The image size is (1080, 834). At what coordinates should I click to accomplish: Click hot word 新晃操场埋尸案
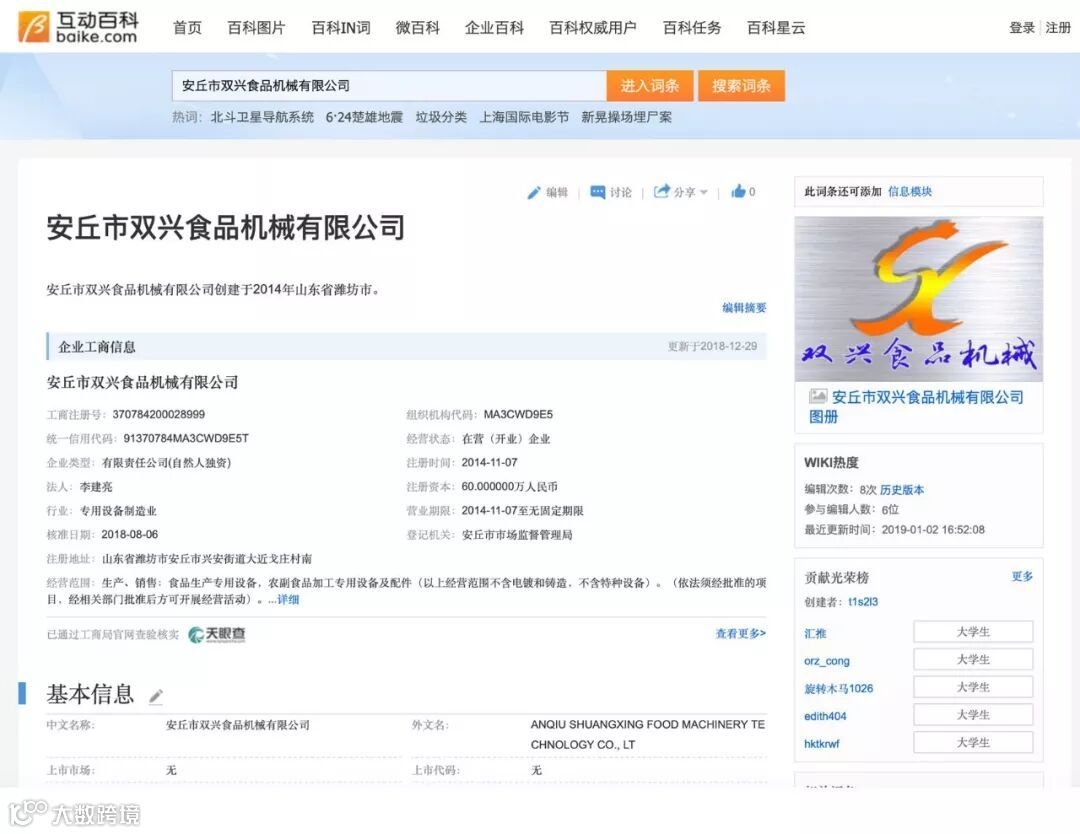click(626, 117)
